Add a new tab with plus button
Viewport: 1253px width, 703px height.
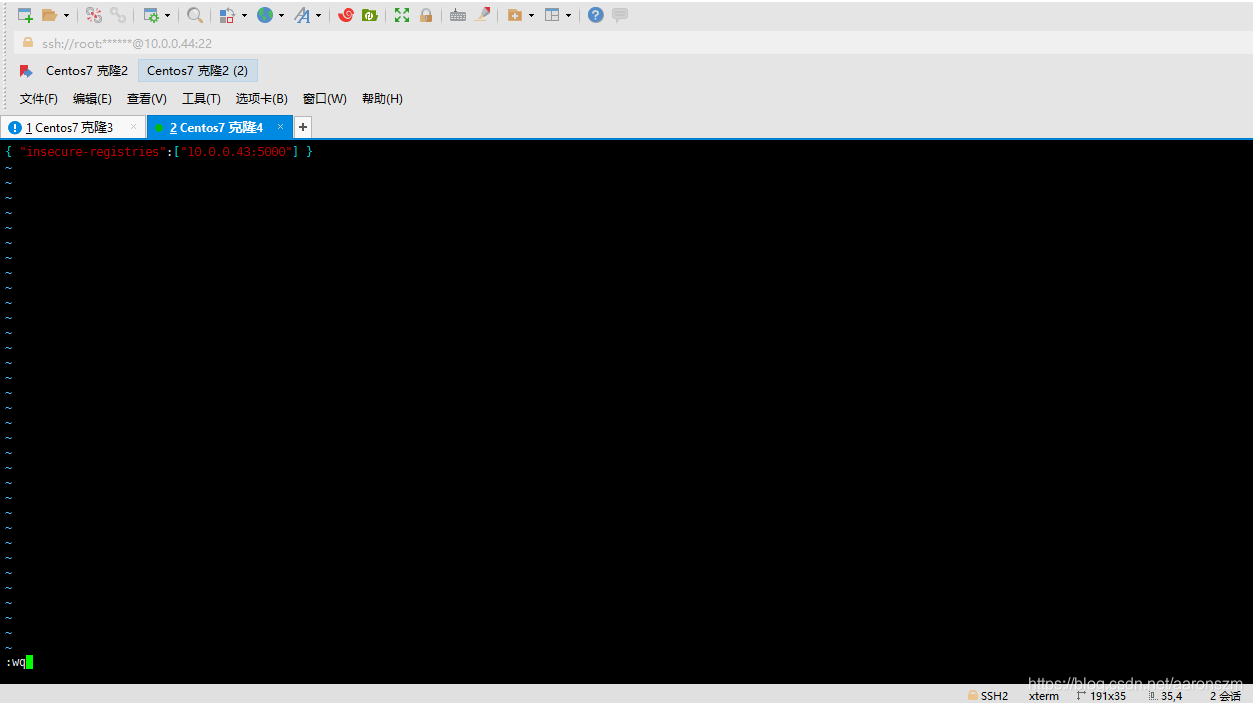[303, 127]
